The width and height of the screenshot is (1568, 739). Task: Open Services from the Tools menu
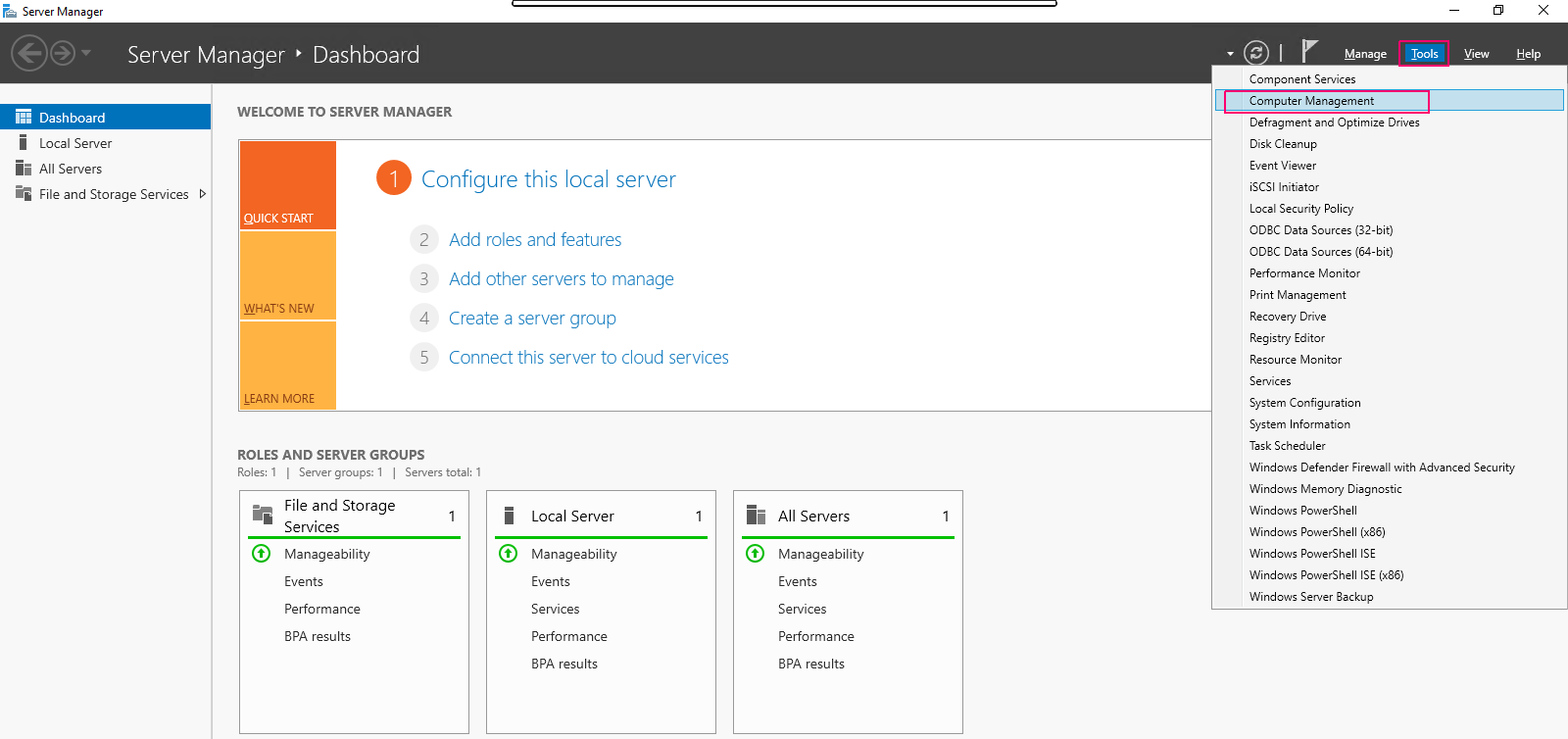tap(1389, 381)
